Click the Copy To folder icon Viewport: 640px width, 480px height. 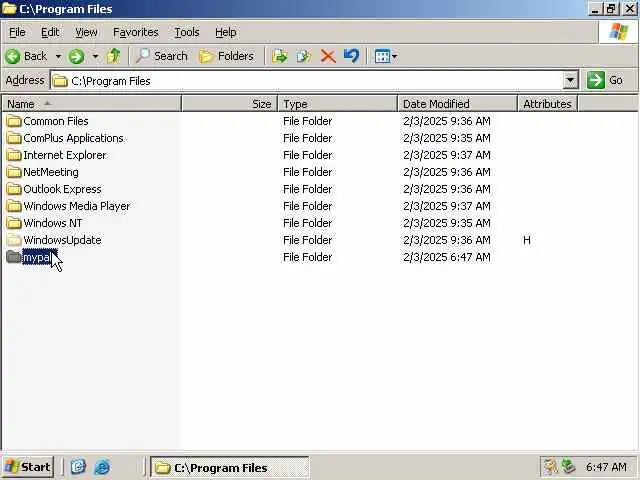304,56
